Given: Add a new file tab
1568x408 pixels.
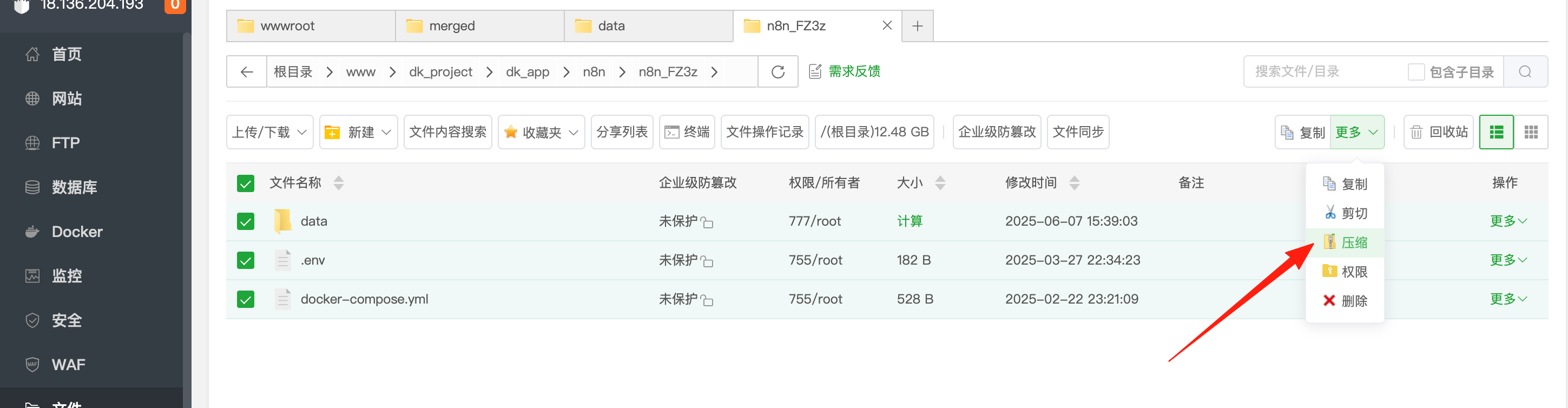Looking at the screenshot, I should (917, 25).
